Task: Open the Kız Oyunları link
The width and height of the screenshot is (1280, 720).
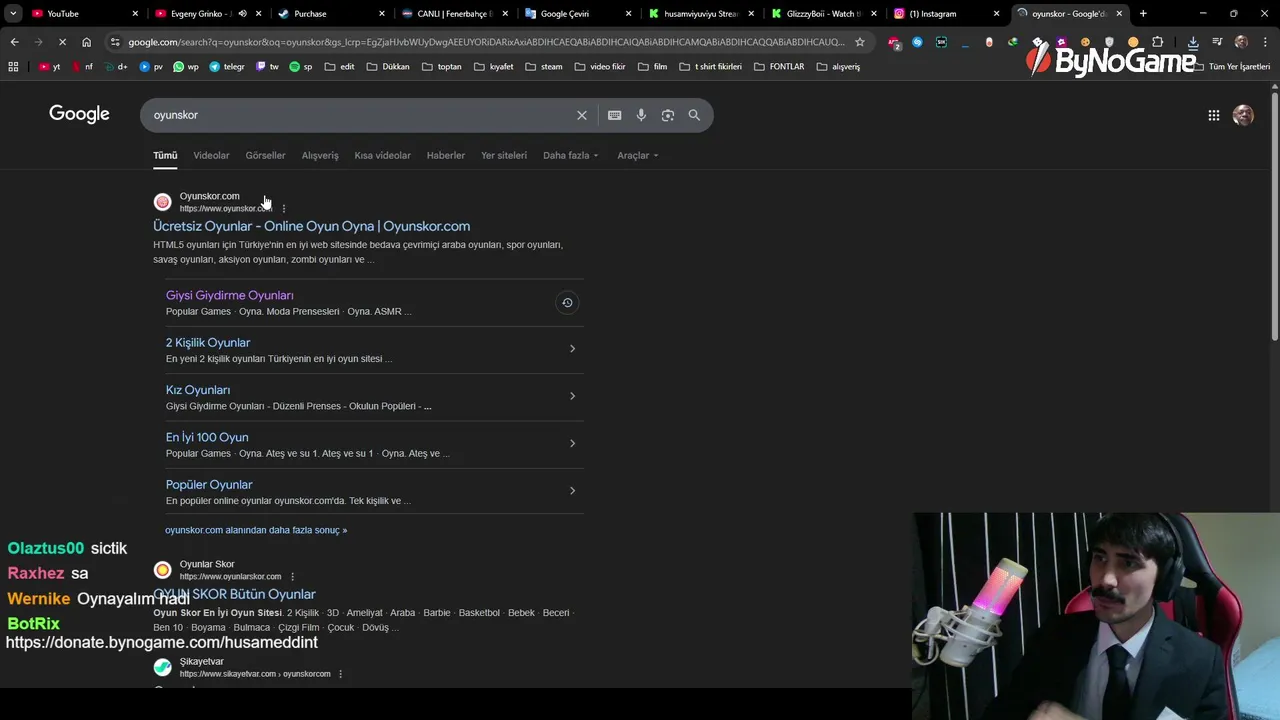Action: [x=198, y=390]
